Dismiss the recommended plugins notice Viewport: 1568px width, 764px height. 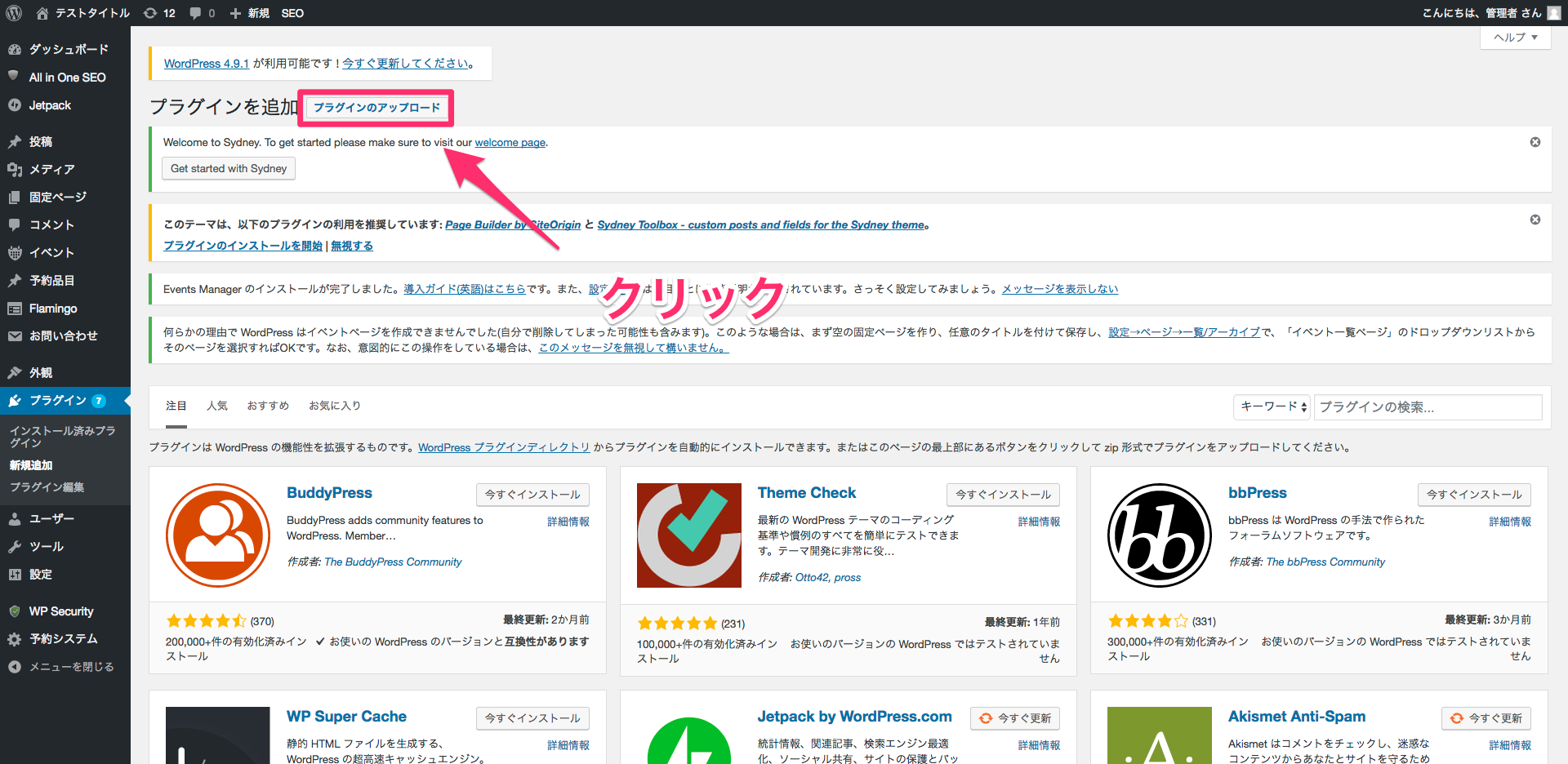point(1535,220)
